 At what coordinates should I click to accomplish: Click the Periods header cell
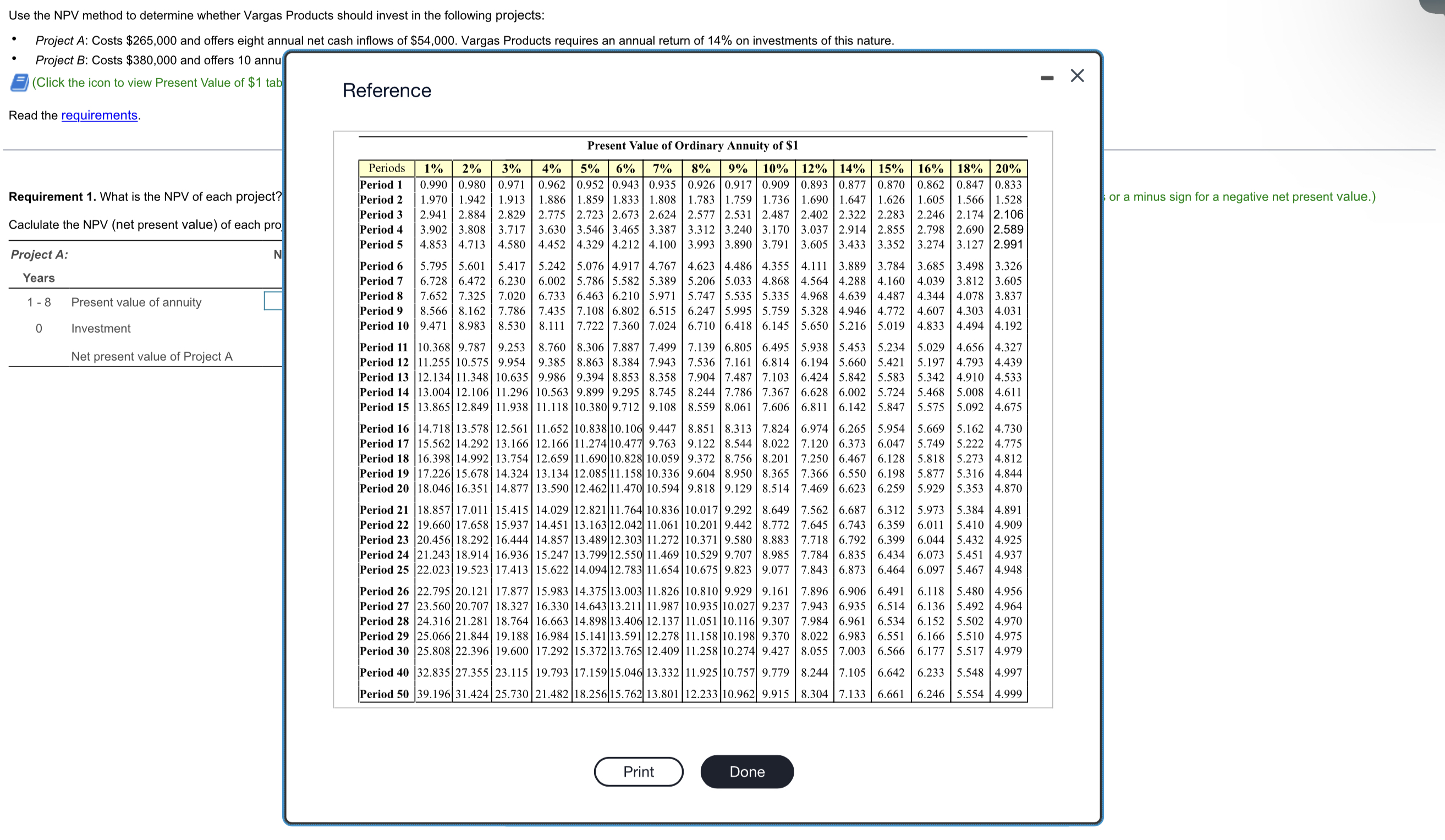tap(387, 168)
